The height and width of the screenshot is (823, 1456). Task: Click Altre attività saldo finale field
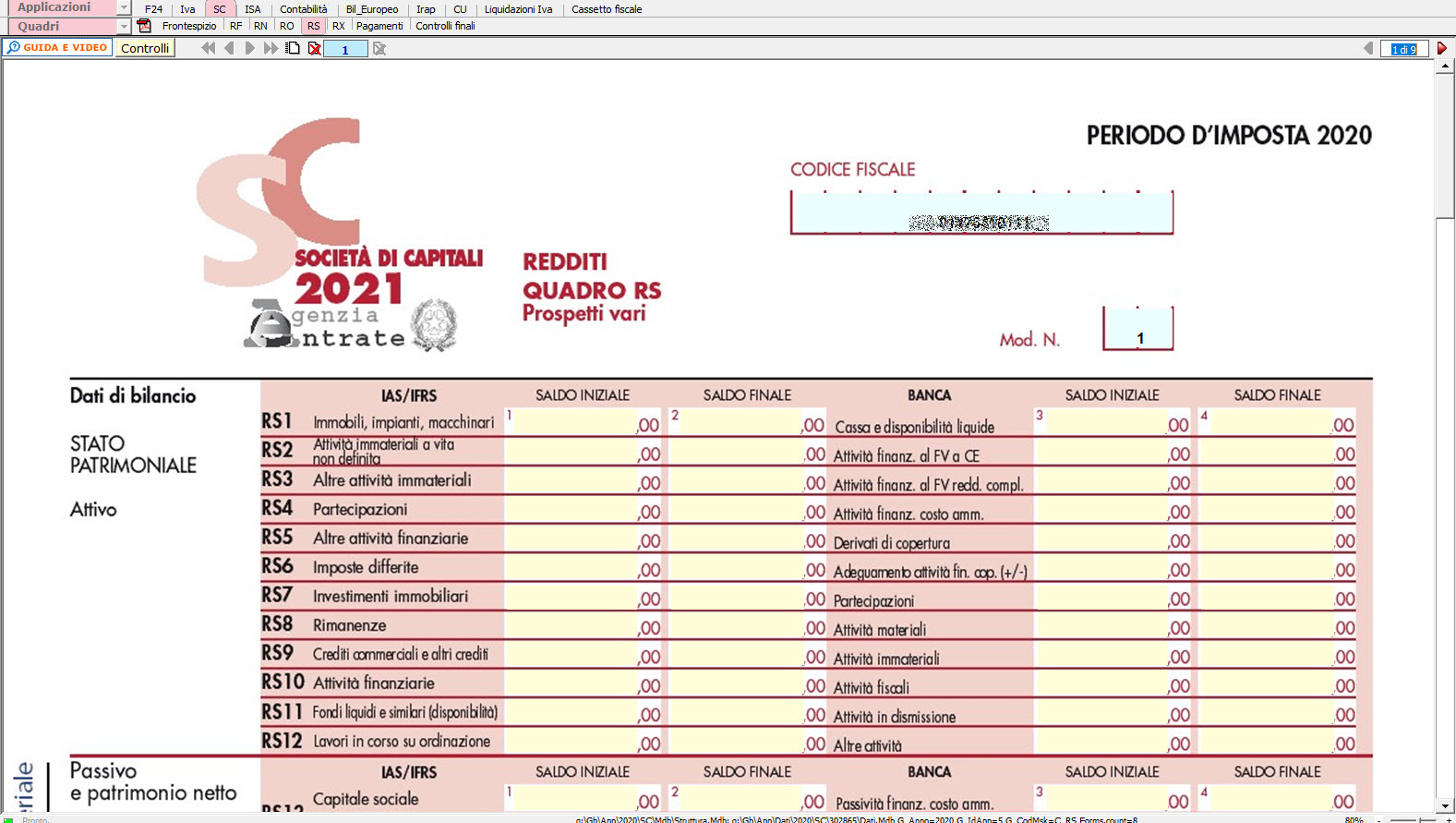(x=1278, y=741)
